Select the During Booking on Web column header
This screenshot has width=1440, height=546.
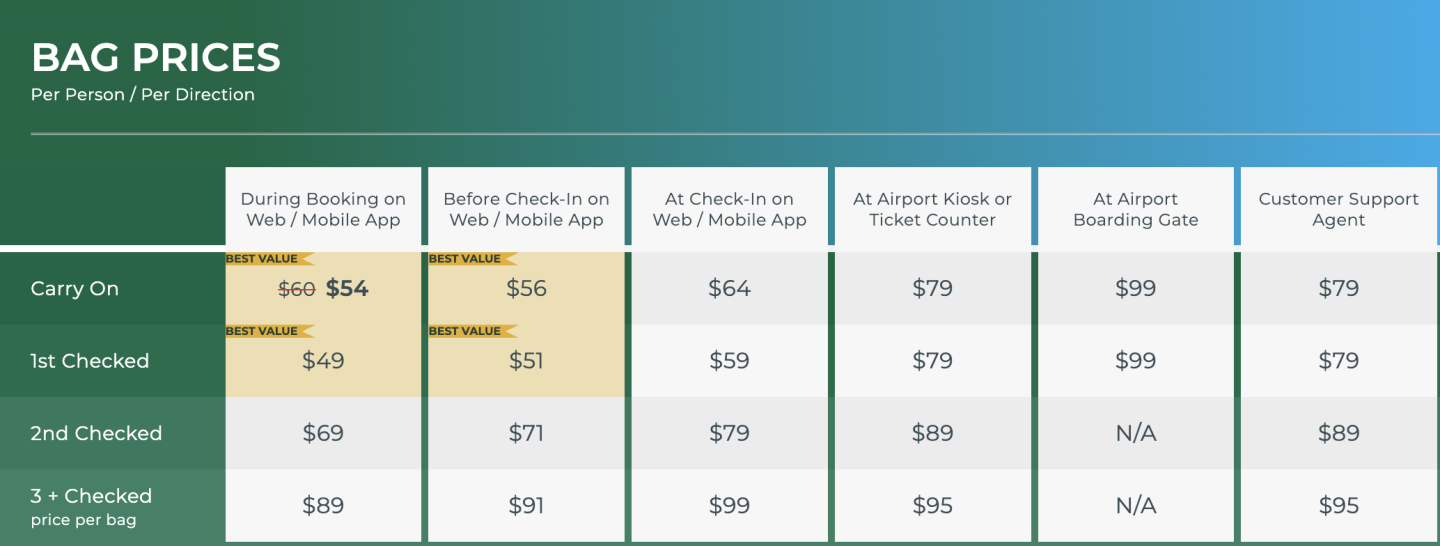(323, 209)
